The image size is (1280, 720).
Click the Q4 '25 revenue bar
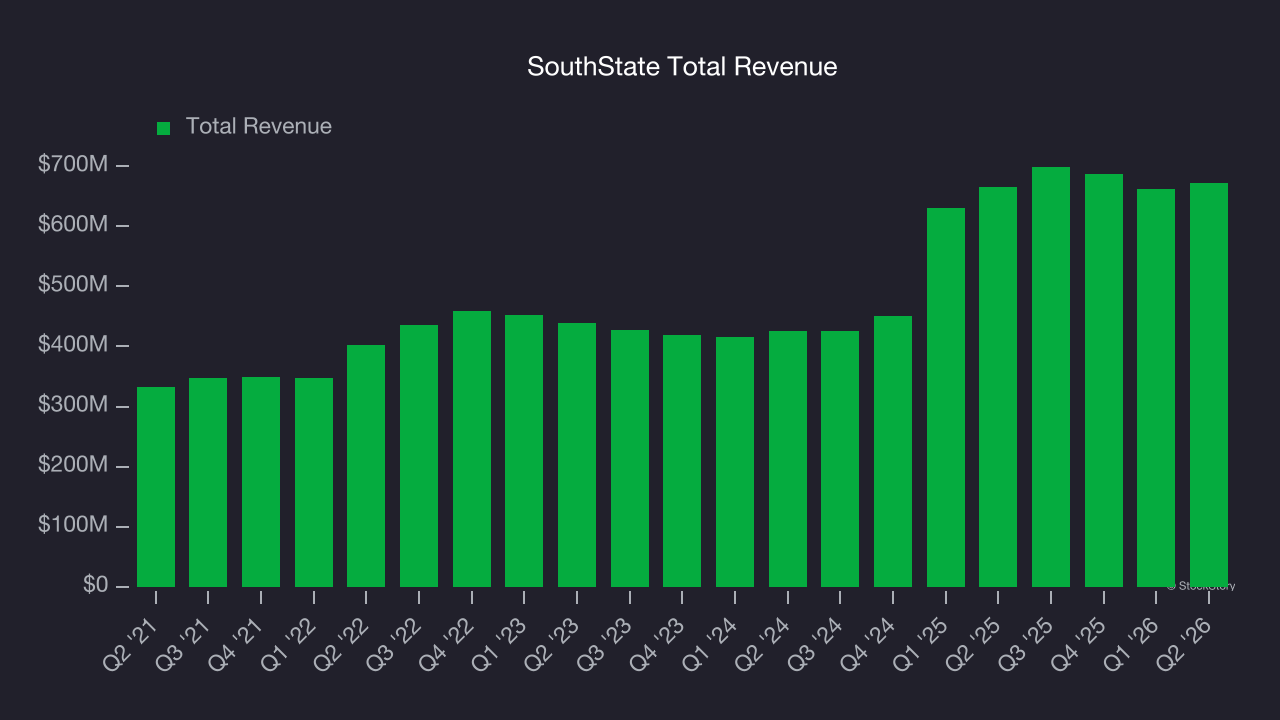click(x=1104, y=380)
